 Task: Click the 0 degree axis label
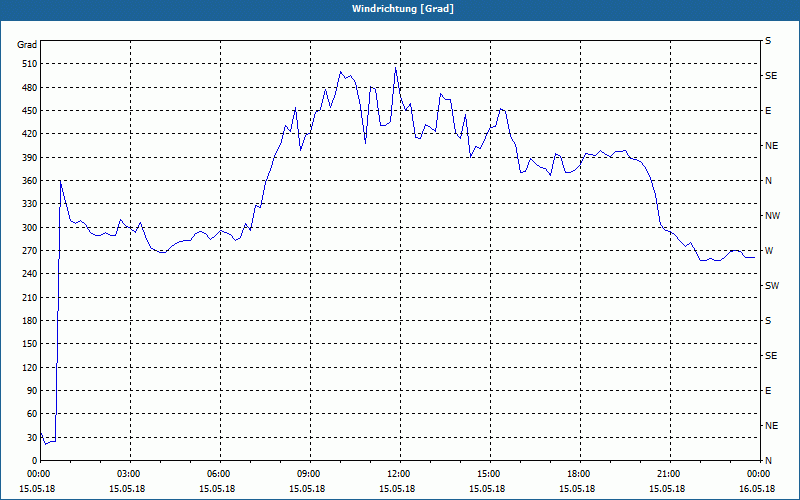(34, 461)
